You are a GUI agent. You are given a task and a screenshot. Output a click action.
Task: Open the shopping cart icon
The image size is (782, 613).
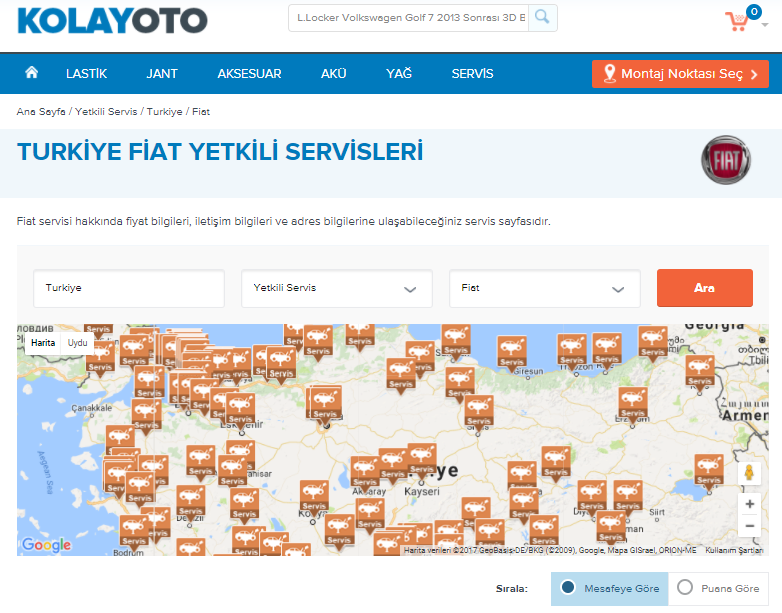[737, 21]
